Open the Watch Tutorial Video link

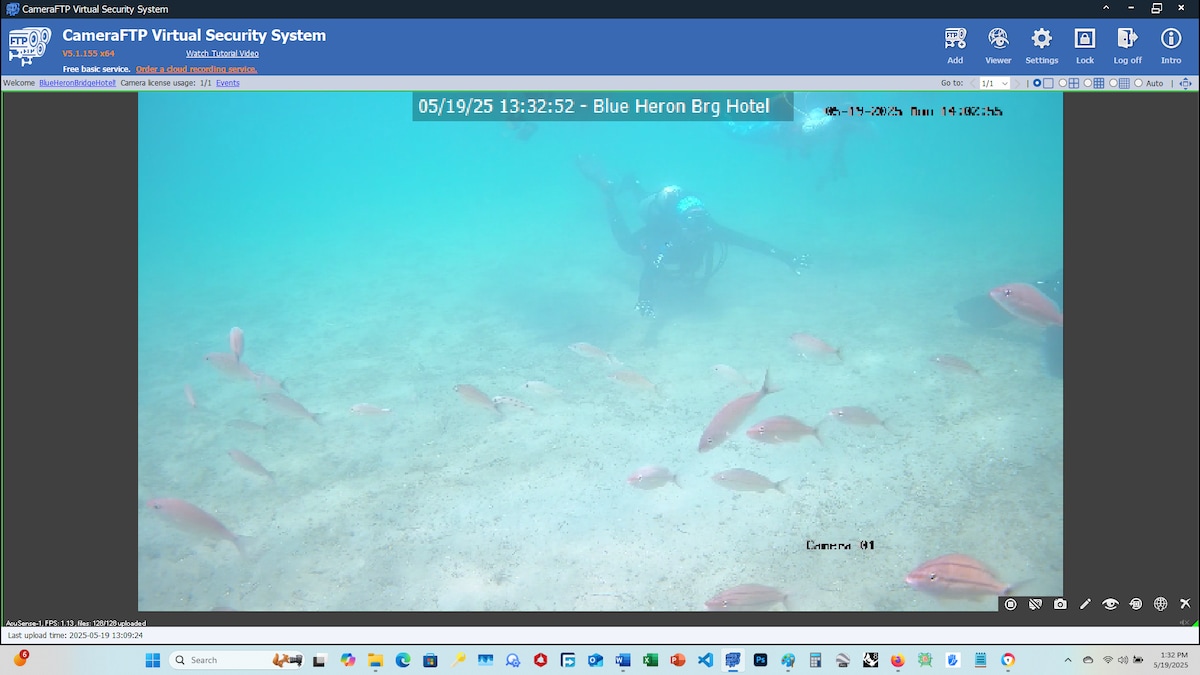point(222,53)
